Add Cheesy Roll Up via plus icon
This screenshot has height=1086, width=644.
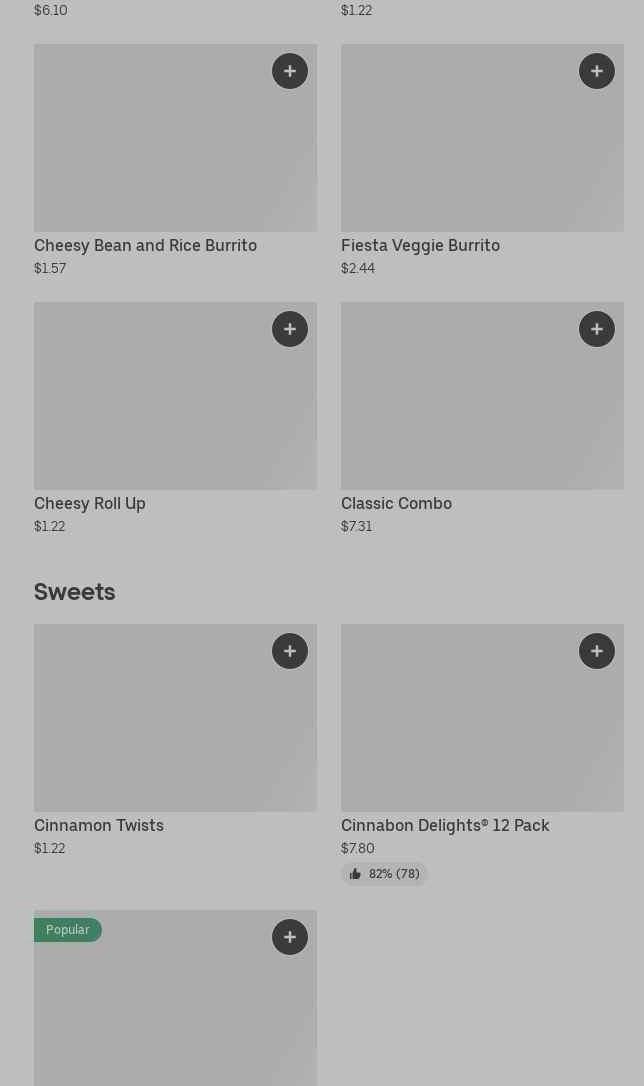(289, 329)
